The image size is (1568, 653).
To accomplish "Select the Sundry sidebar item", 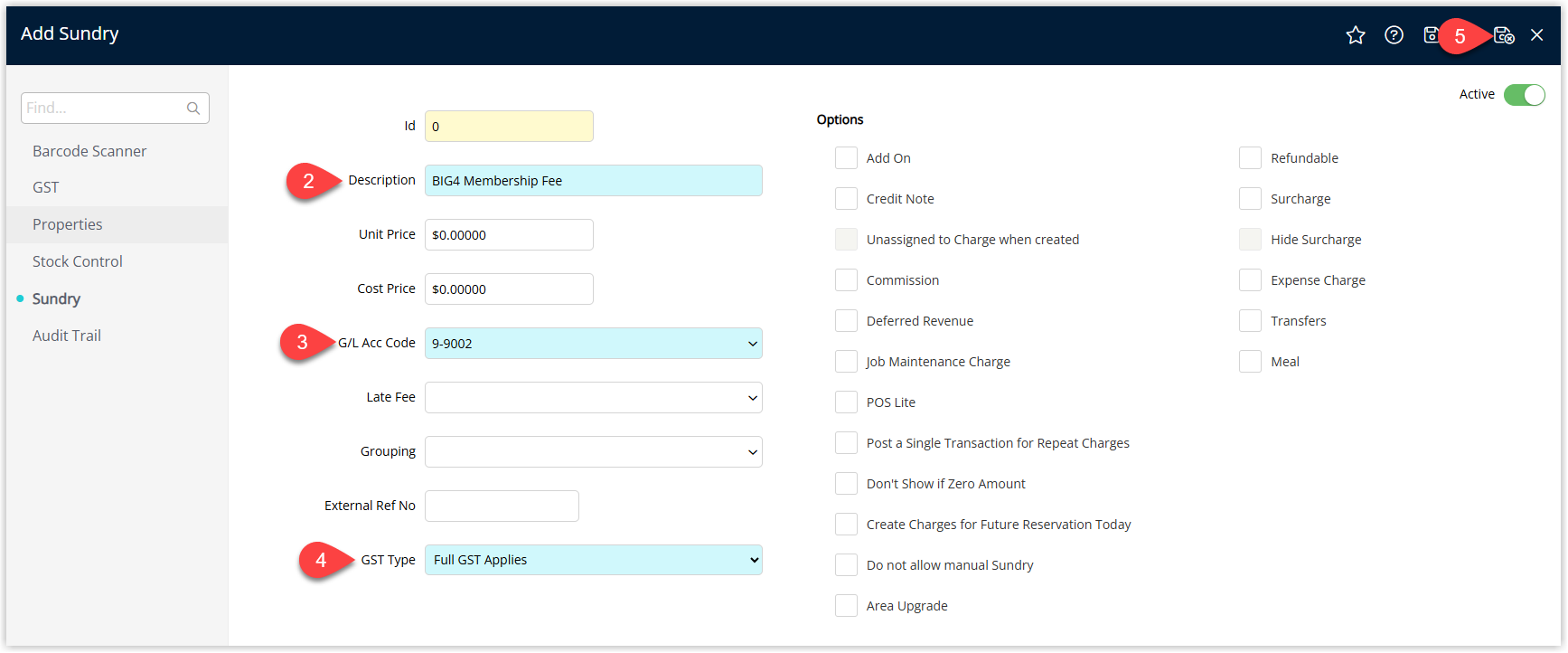I will 56,298.
